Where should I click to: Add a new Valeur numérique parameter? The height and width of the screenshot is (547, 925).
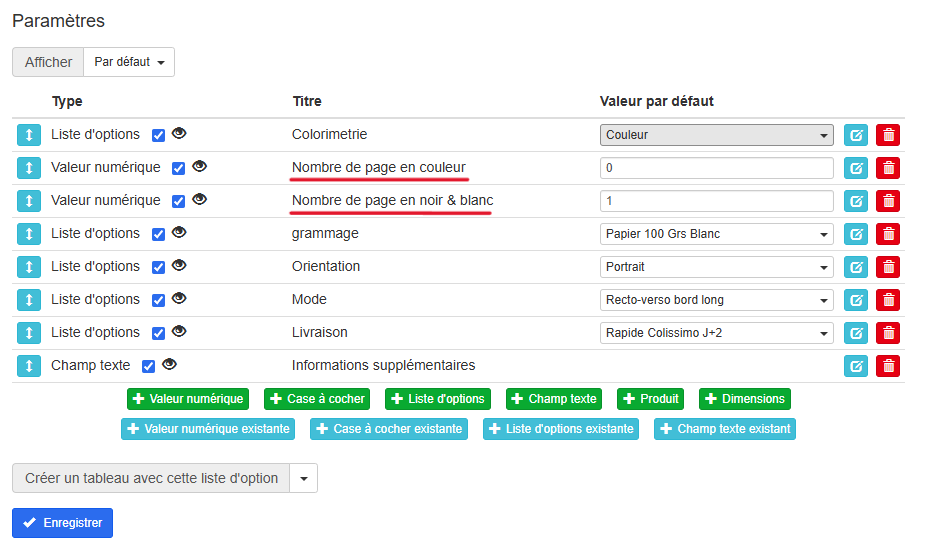pos(188,399)
